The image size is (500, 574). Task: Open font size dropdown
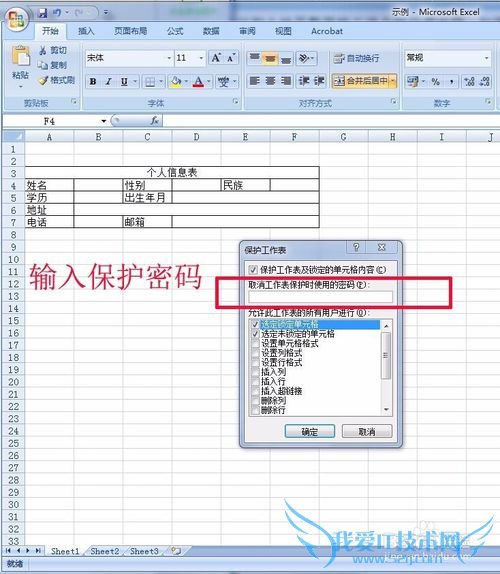click(201, 58)
